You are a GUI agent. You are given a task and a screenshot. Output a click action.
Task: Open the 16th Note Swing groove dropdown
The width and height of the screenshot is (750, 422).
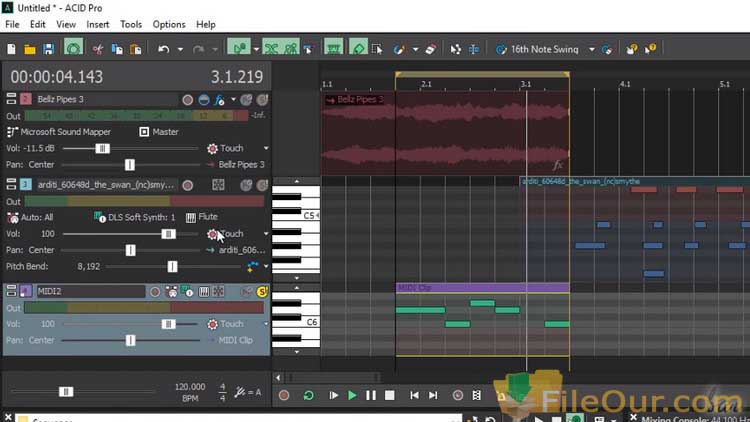[x=592, y=49]
